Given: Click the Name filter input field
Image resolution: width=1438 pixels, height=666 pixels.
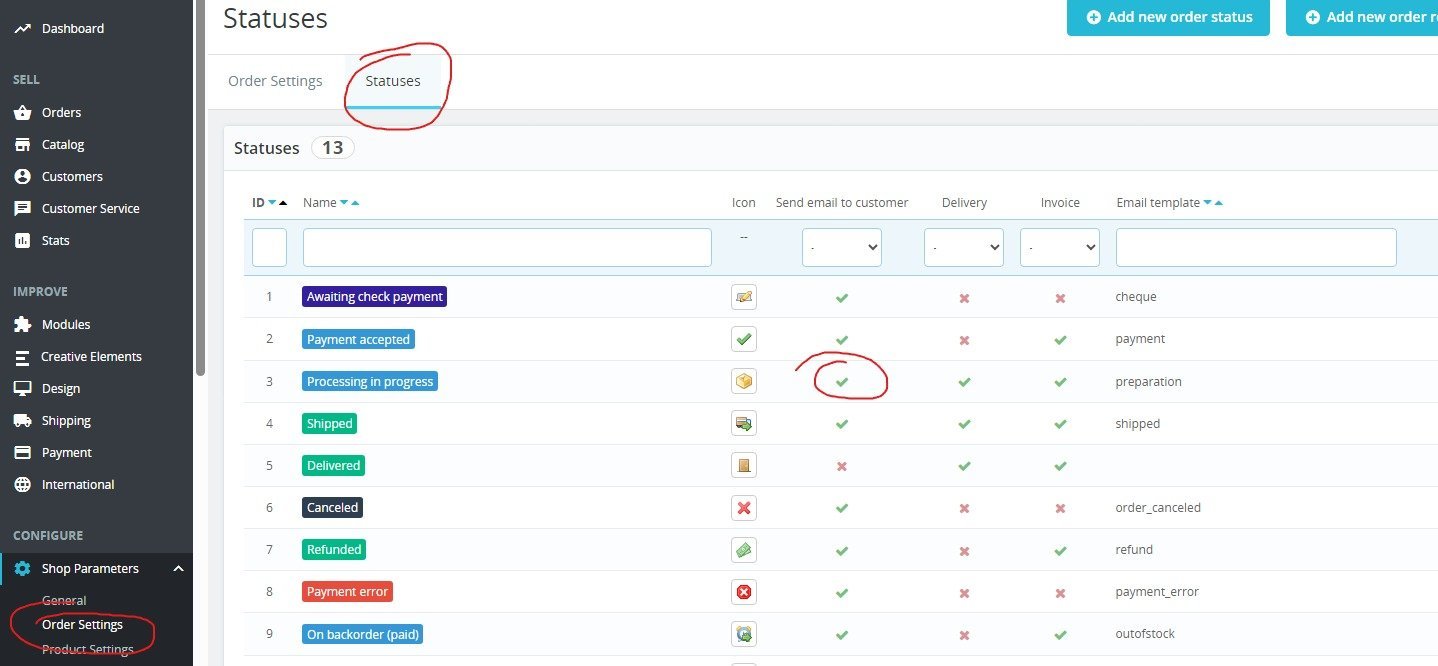Looking at the screenshot, I should click(507, 247).
